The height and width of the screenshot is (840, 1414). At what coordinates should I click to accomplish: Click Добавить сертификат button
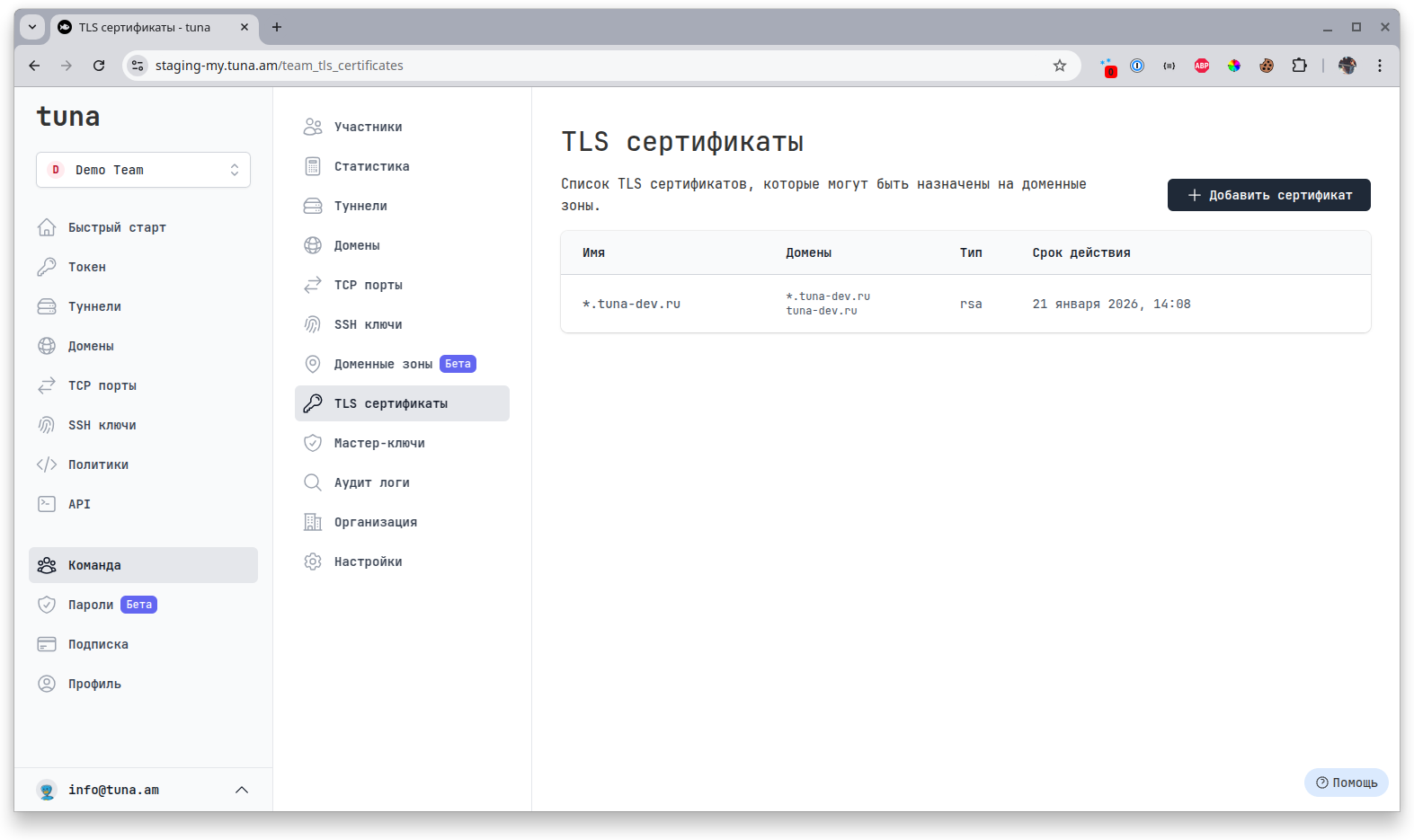tap(1268, 195)
